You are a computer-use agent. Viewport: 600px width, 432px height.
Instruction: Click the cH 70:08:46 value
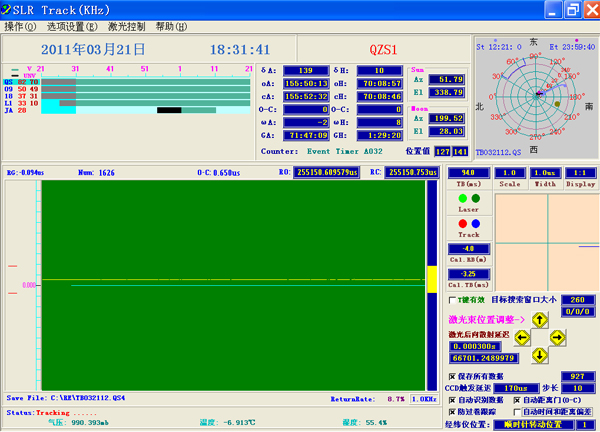379,97
